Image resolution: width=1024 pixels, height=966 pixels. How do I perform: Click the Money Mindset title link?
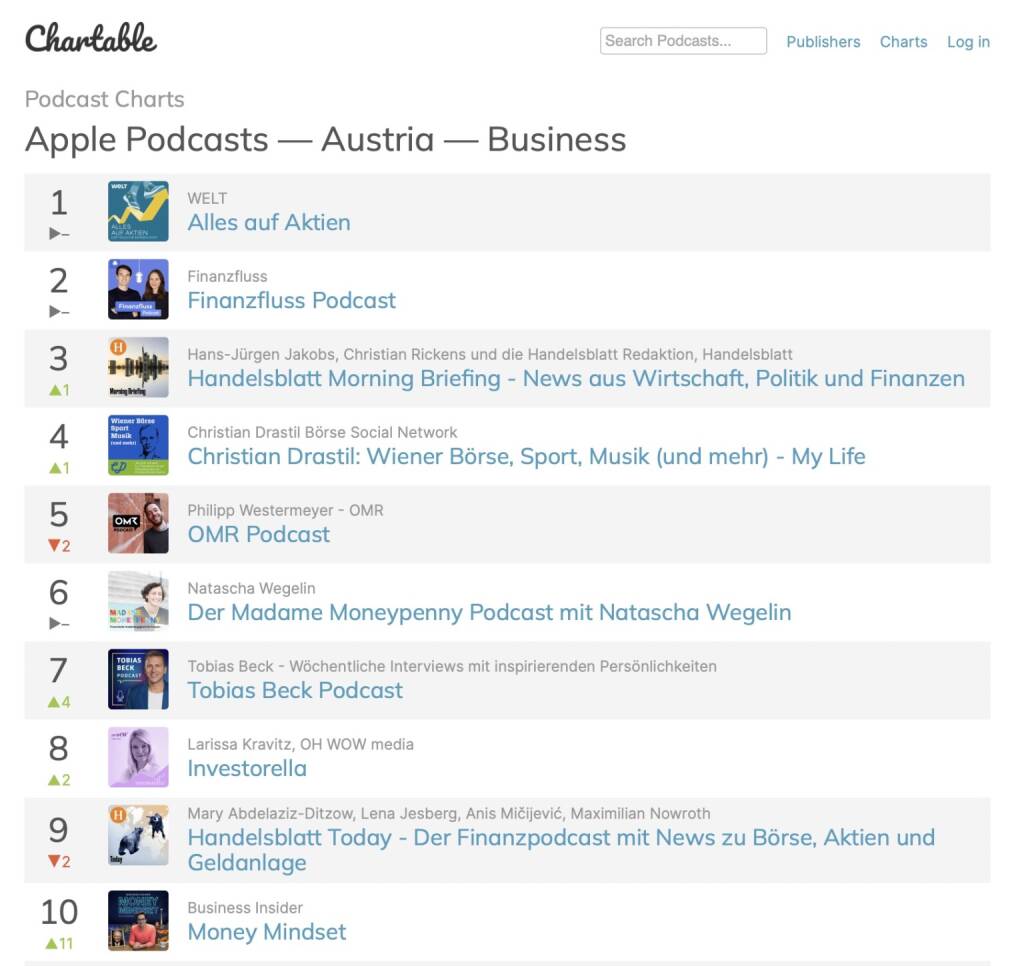pos(267,932)
